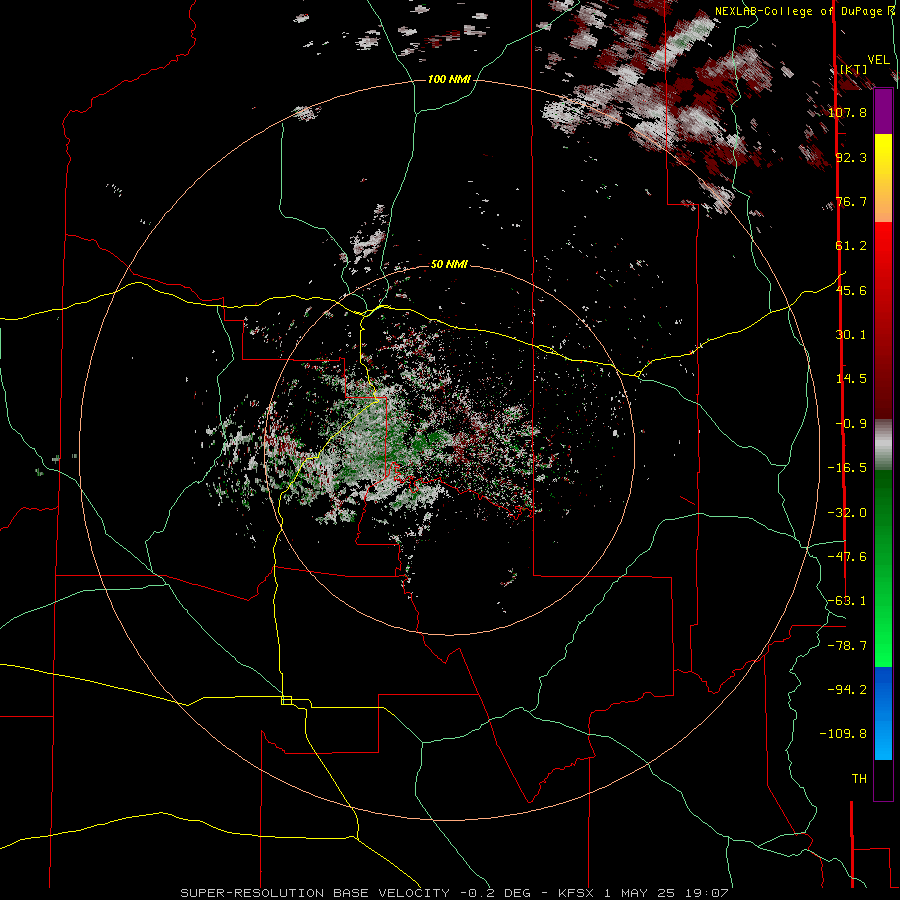Click the 100 NMI range ring label
The image size is (900, 900).
(x=449, y=79)
